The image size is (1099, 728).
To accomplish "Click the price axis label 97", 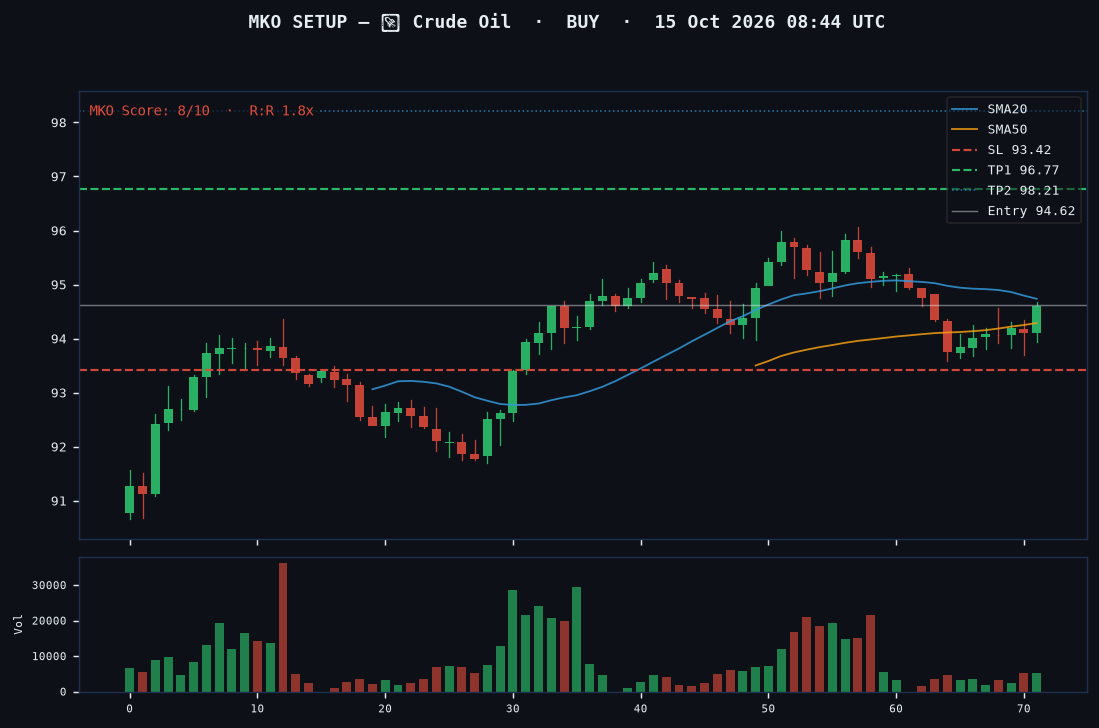I will click(x=59, y=177).
